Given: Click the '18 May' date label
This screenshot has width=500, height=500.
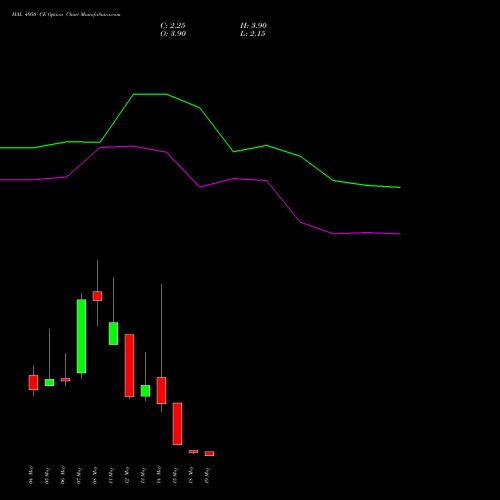Looking at the screenshot, I should 191,475.
